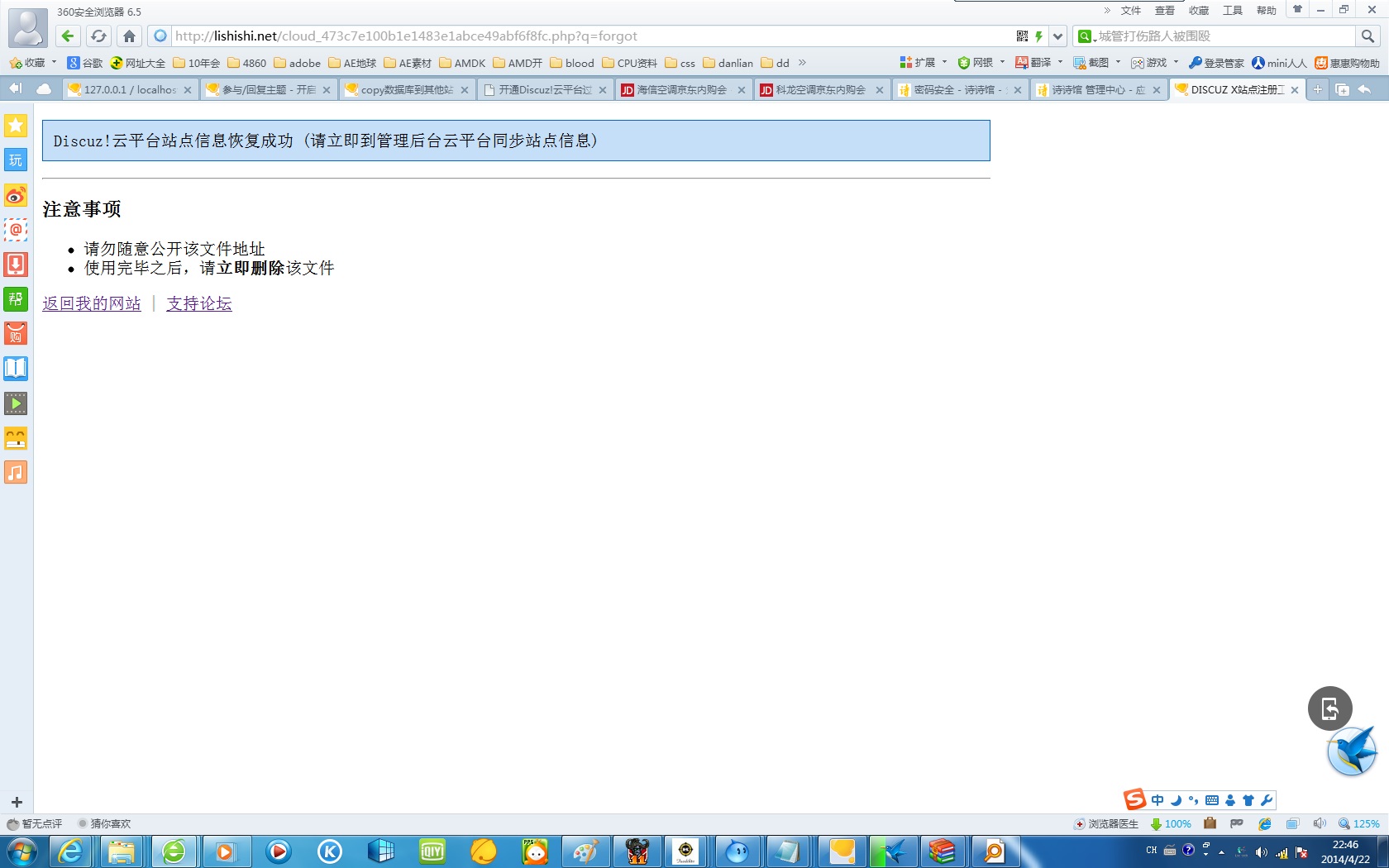Restore the last closed tab
Image resolution: width=1389 pixels, height=868 pixels.
tap(1364, 89)
